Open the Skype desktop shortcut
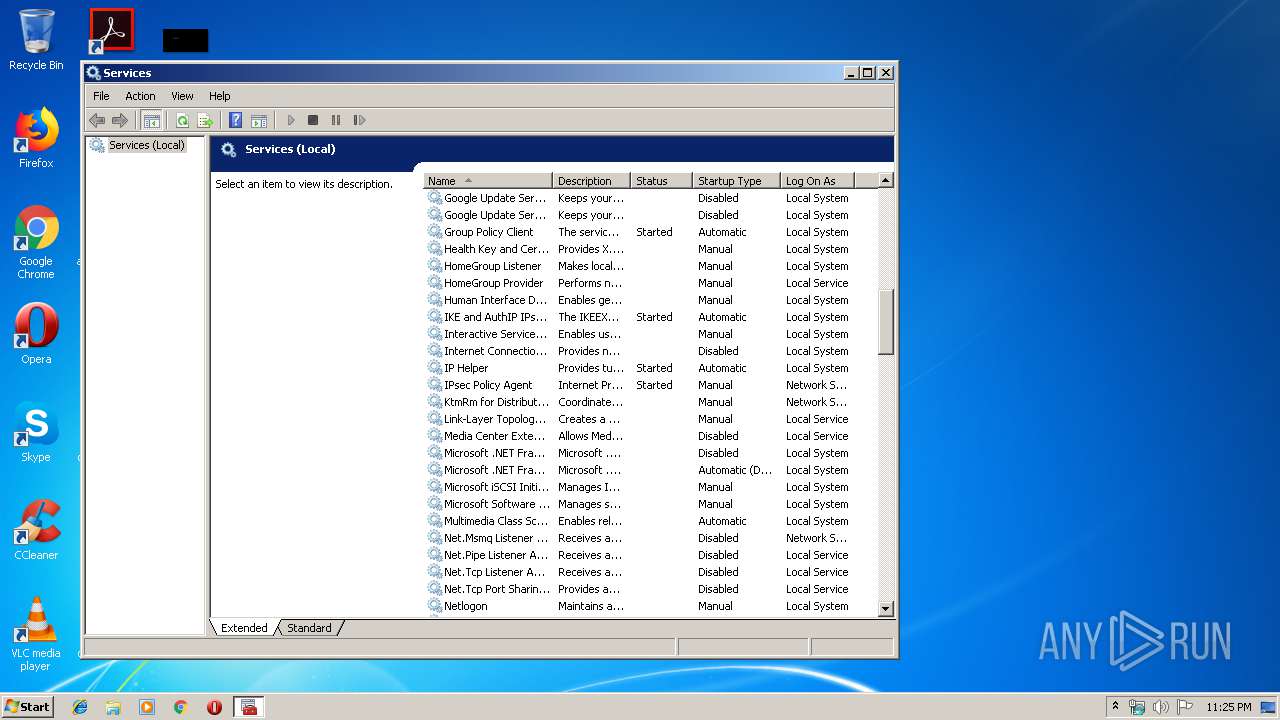The width and height of the screenshot is (1280, 720). coord(36,432)
